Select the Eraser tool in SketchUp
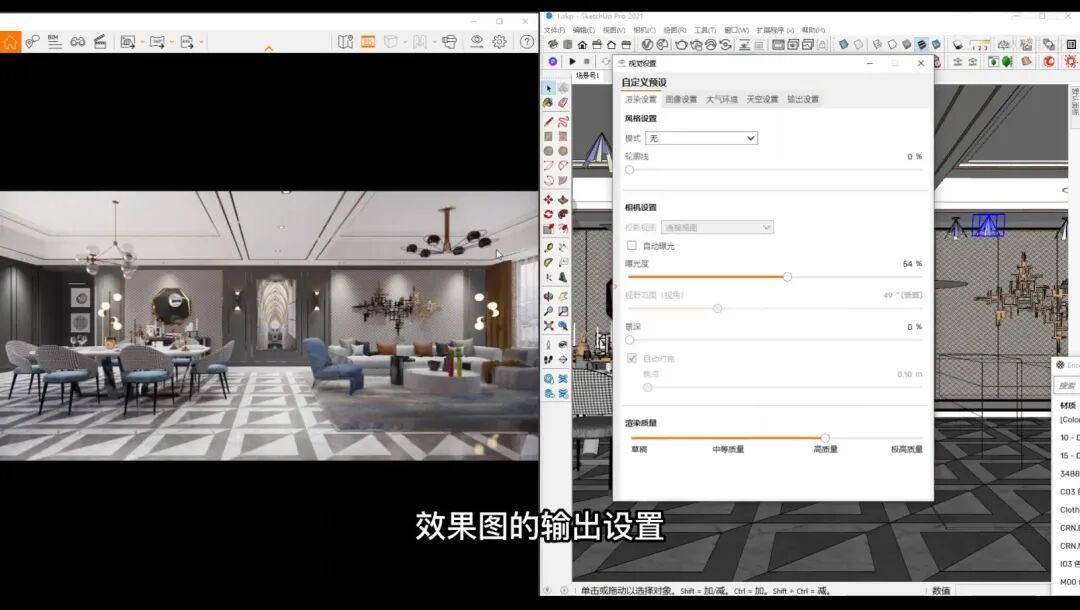This screenshot has width=1080, height=610. tap(563, 103)
